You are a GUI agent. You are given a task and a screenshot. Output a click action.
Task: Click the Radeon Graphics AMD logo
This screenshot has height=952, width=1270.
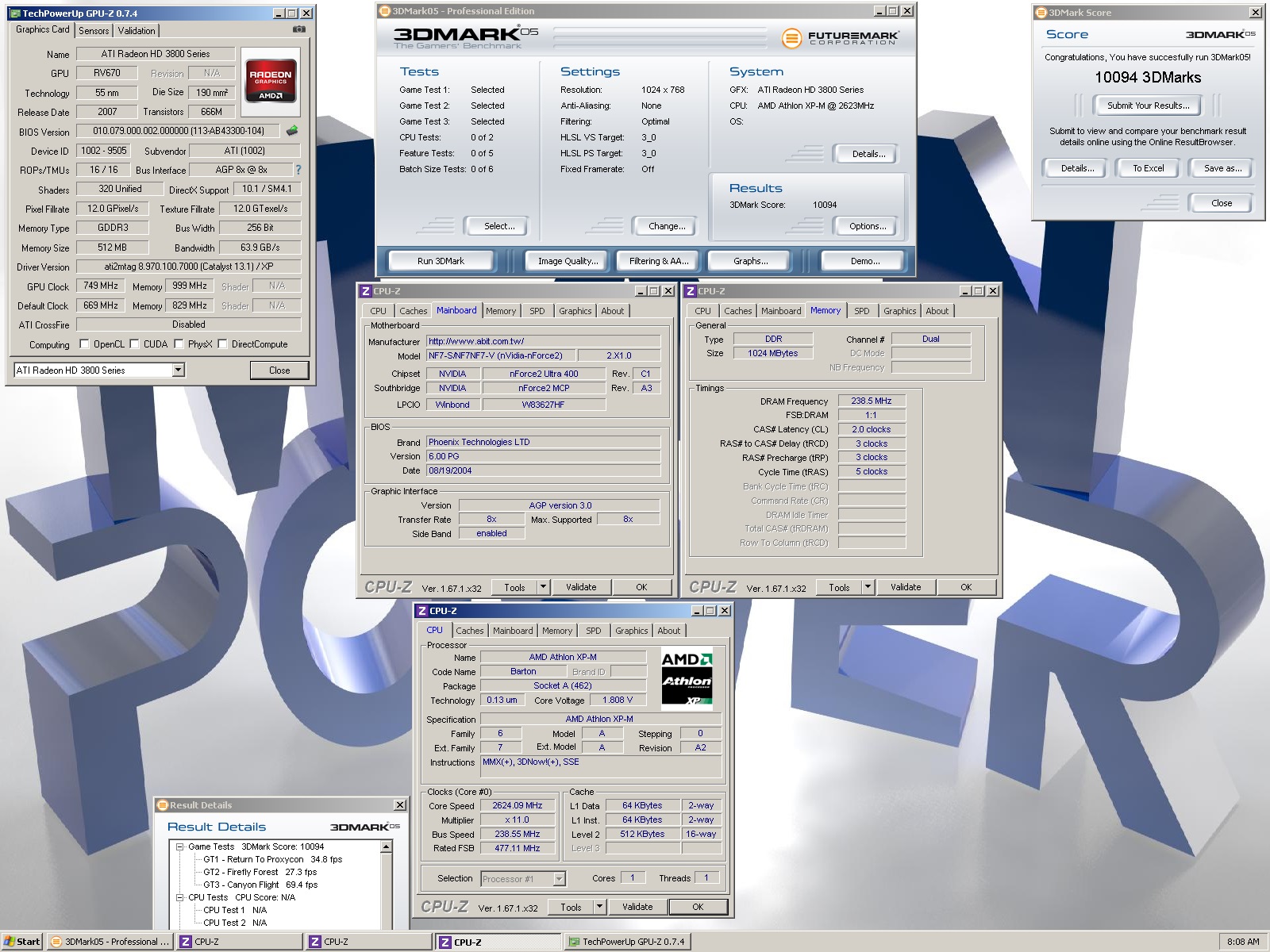(x=271, y=80)
